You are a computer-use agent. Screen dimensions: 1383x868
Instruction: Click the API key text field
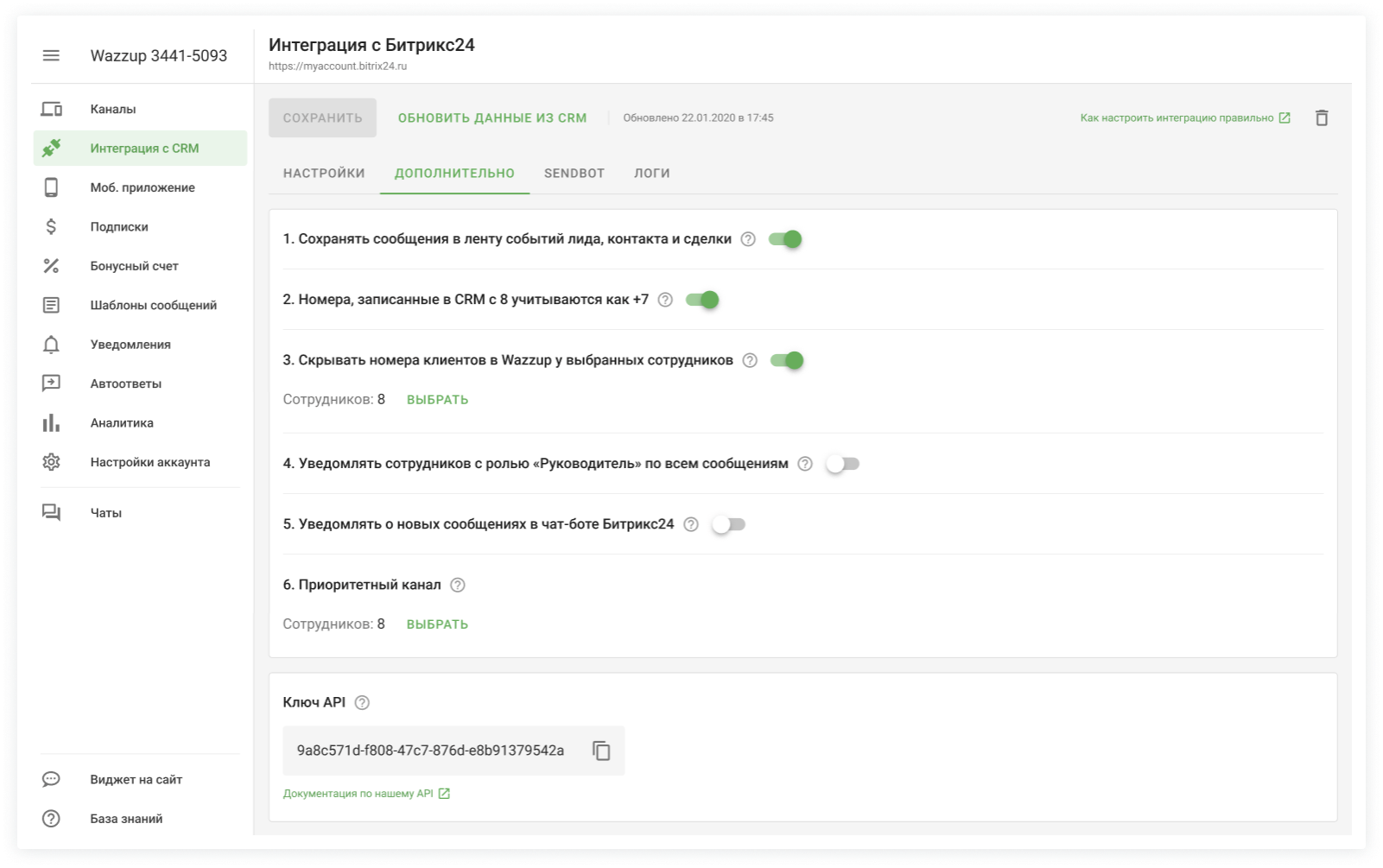click(430, 751)
